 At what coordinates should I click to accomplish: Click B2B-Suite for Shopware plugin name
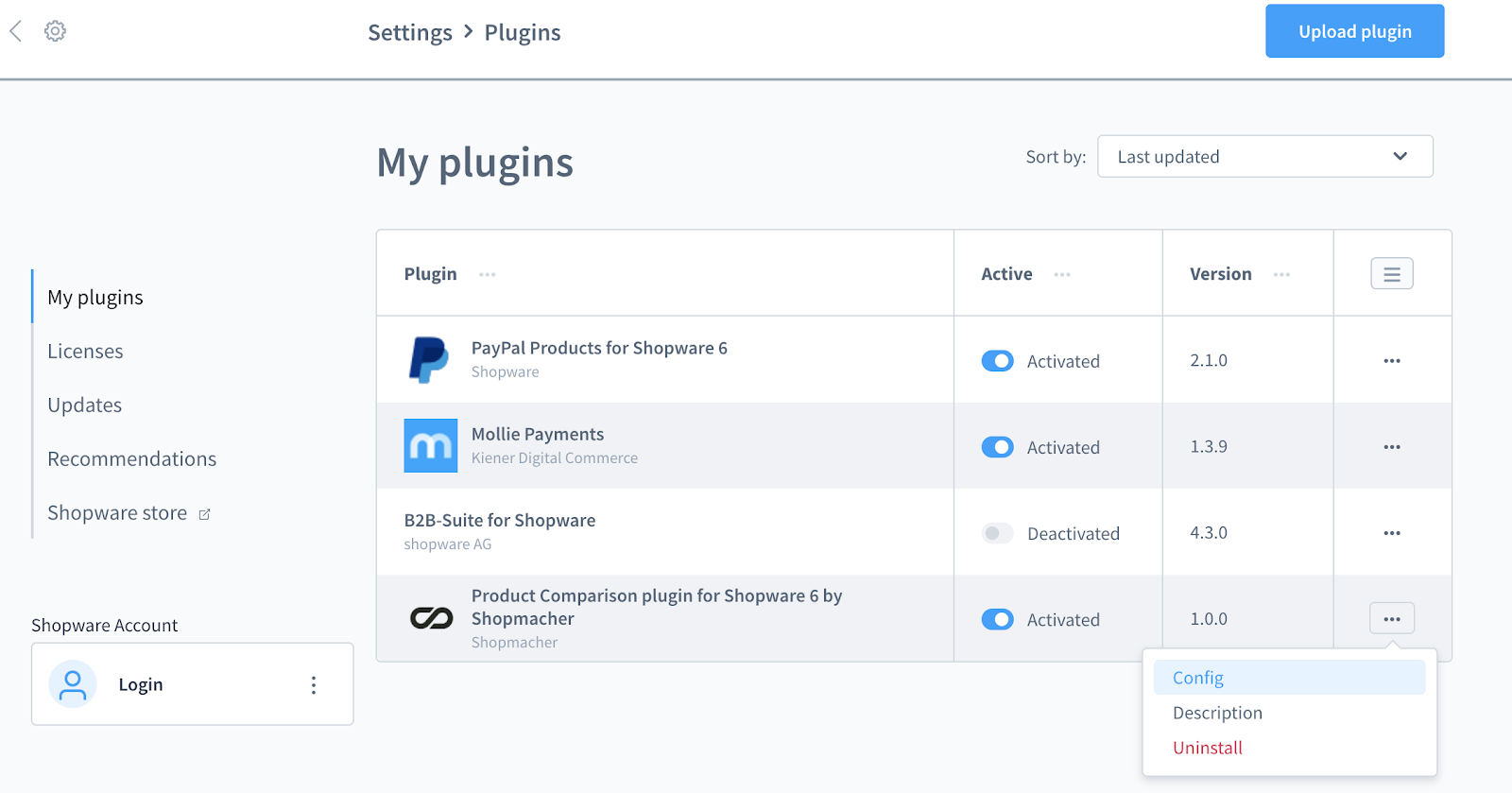(500, 520)
